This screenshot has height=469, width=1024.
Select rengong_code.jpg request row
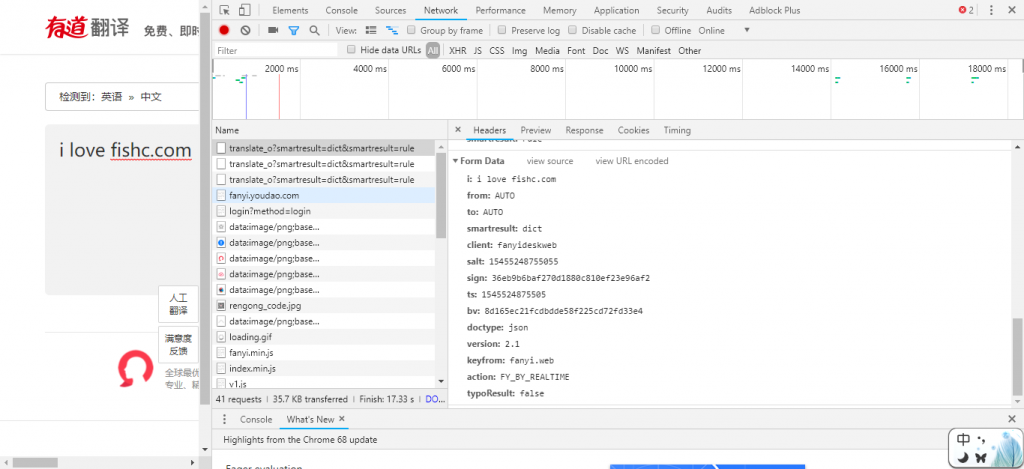pyautogui.click(x=324, y=305)
